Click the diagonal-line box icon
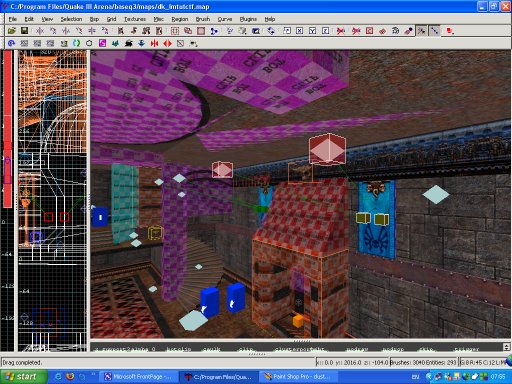Viewport: 512px width, 384px height. (x=180, y=43)
